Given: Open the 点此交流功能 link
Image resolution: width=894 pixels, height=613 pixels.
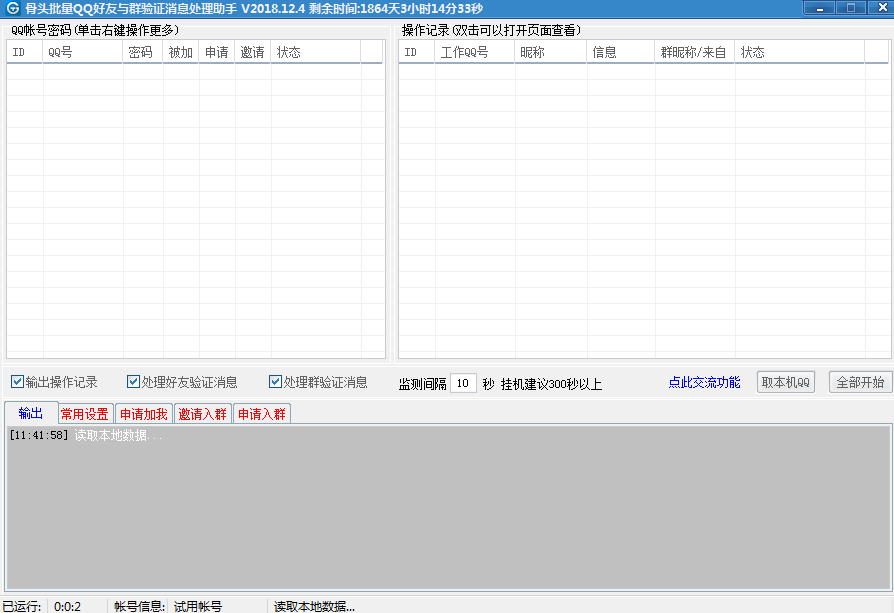Looking at the screenshot, I should pos(704,382).
